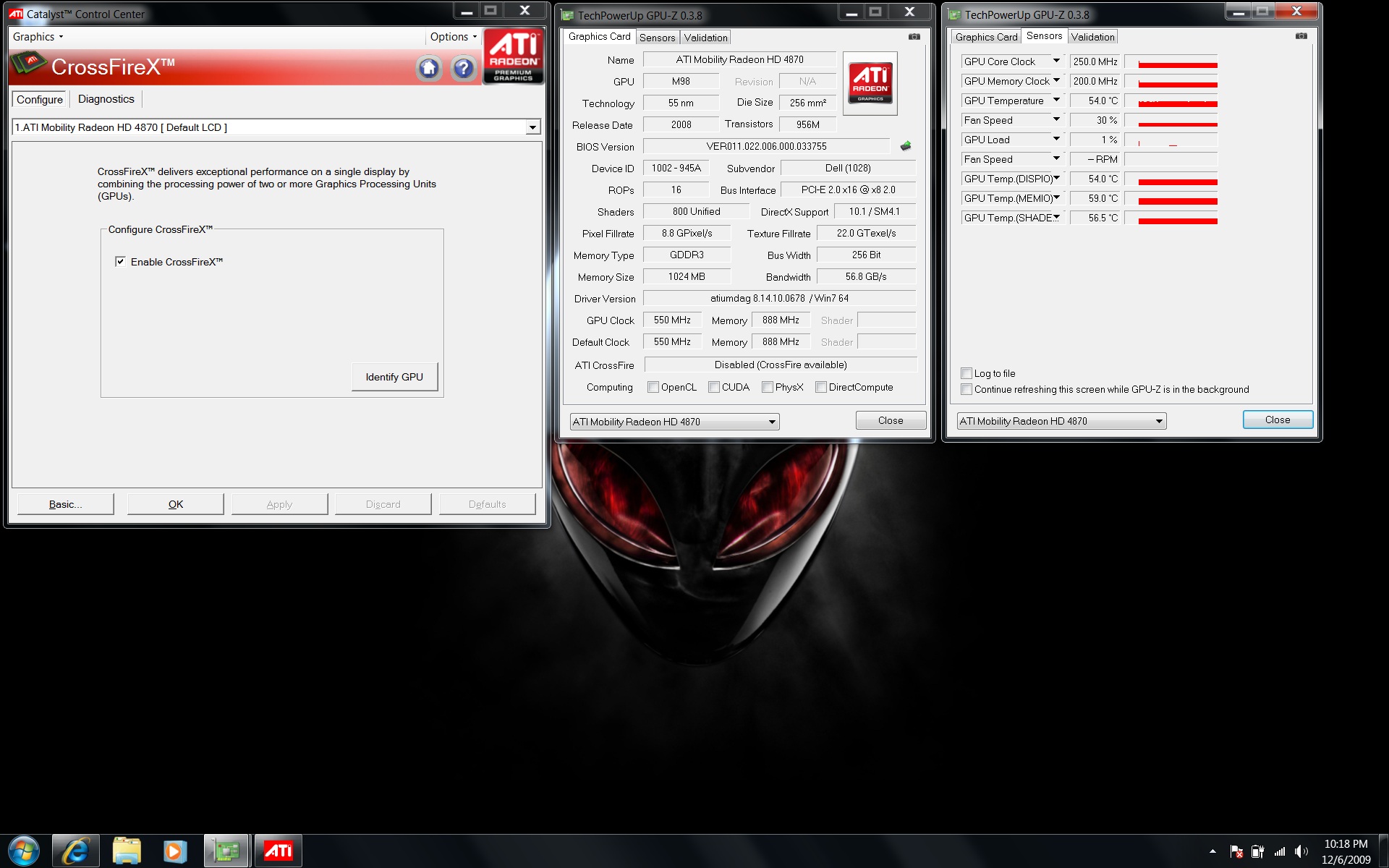Click taskbar clock showing 10:18 PM

click(x=1346, y=851)
